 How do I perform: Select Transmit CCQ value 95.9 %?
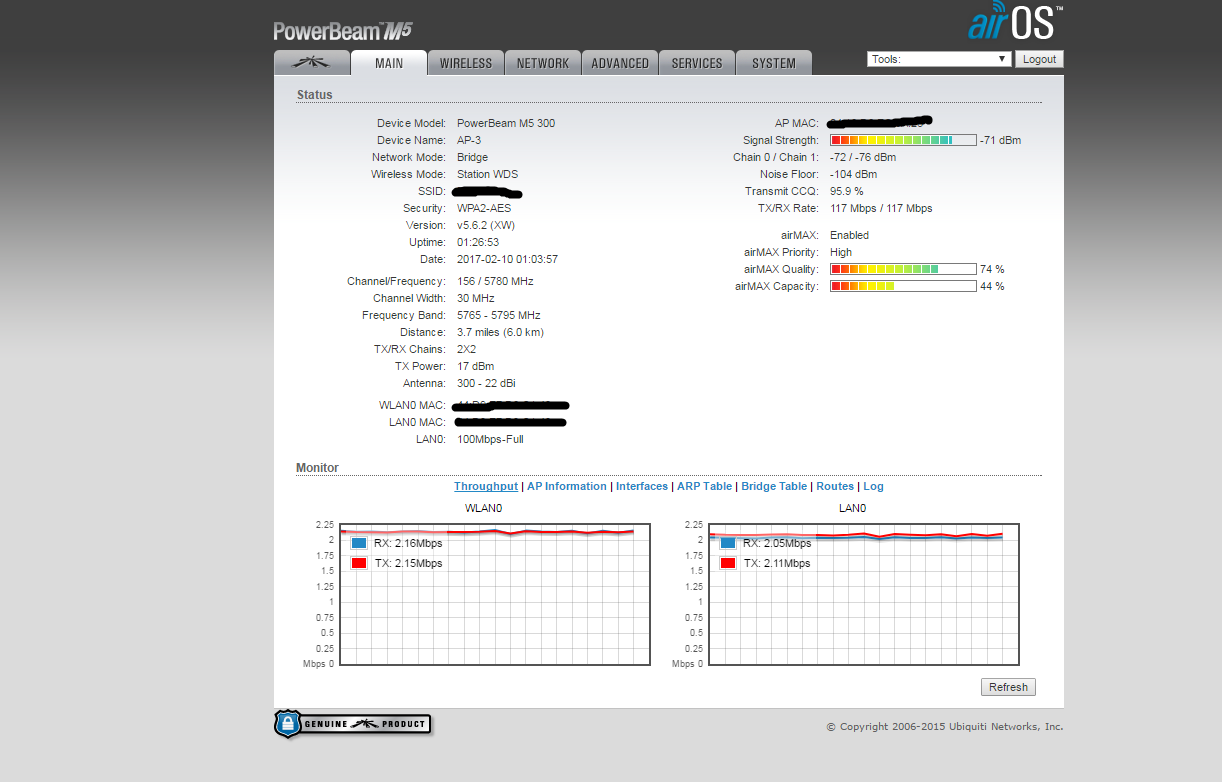point(847,191)
